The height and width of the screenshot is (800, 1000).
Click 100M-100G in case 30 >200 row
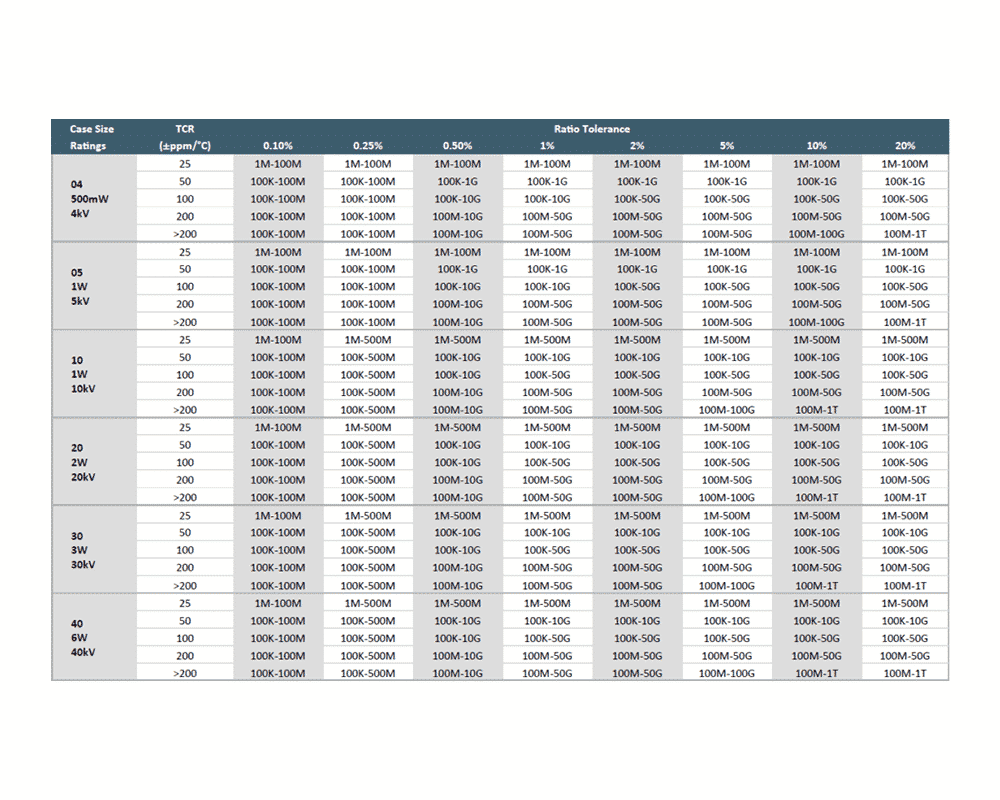[727, 585]
